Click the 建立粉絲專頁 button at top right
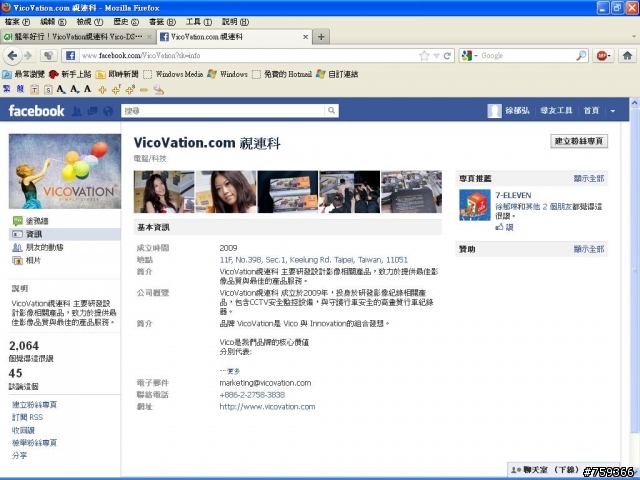The height and width of the screenshot is (480, 640). (579, 141)
